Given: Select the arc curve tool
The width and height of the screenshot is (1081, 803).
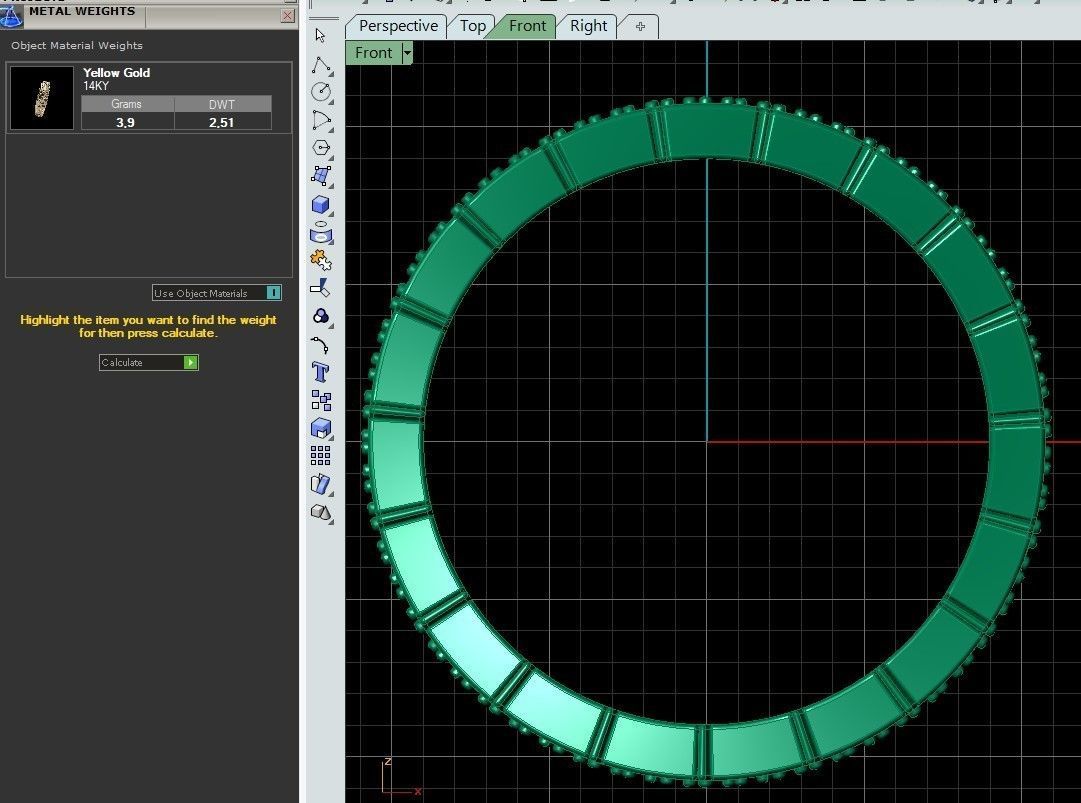Looking at the screenshot, I should [x=321, y=120].
